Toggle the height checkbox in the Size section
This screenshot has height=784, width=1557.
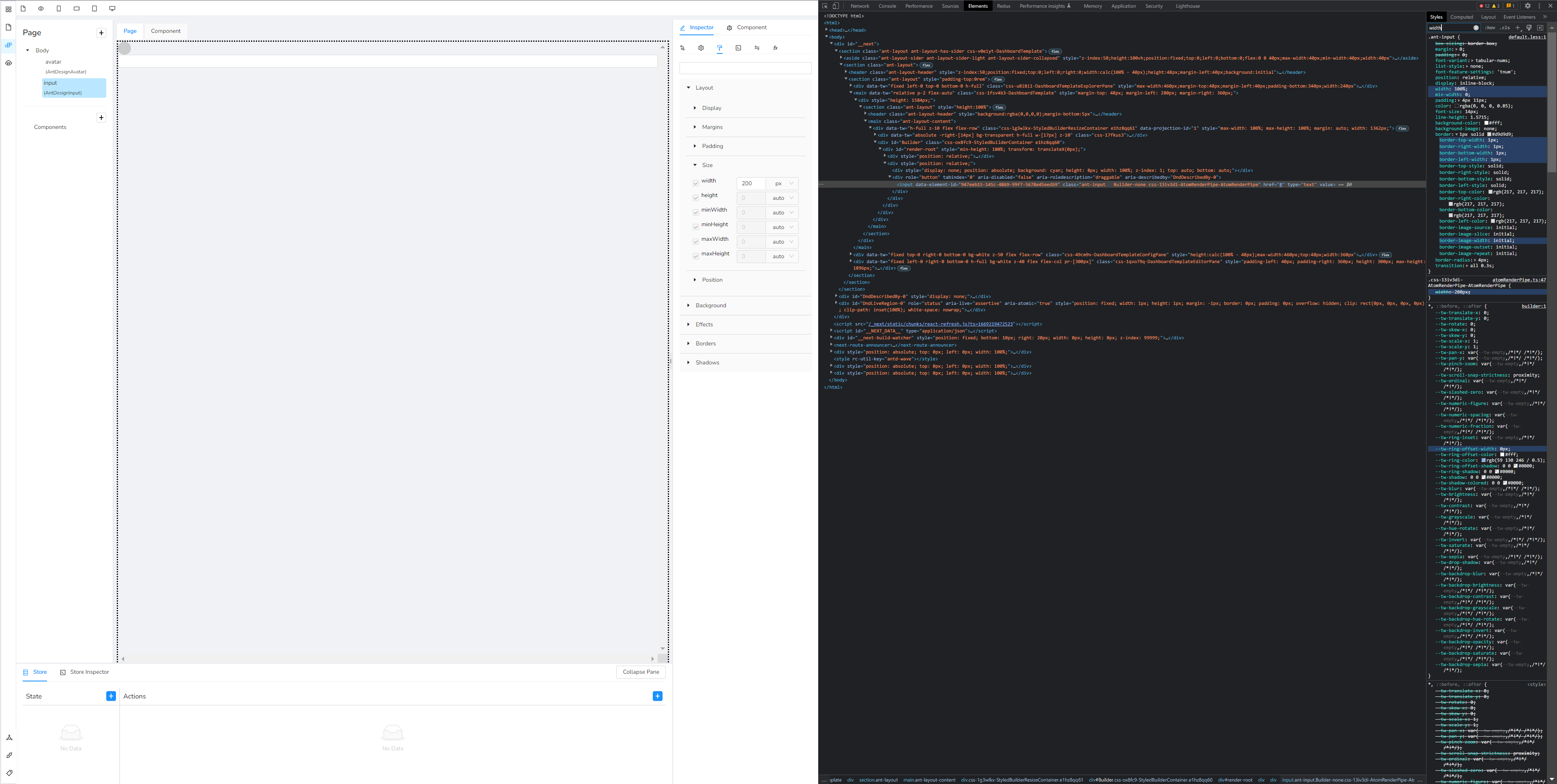(x=696, y=198)
